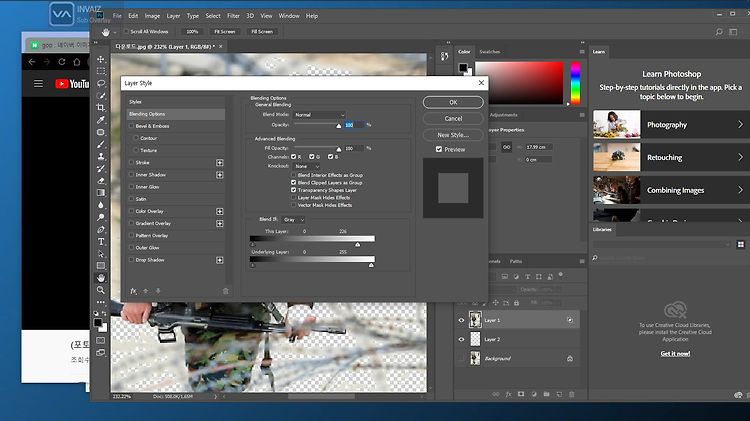Viewport: 750px width, 421px height.
Task: Enable Color Overlay checkbox
Action: (132, 211)
